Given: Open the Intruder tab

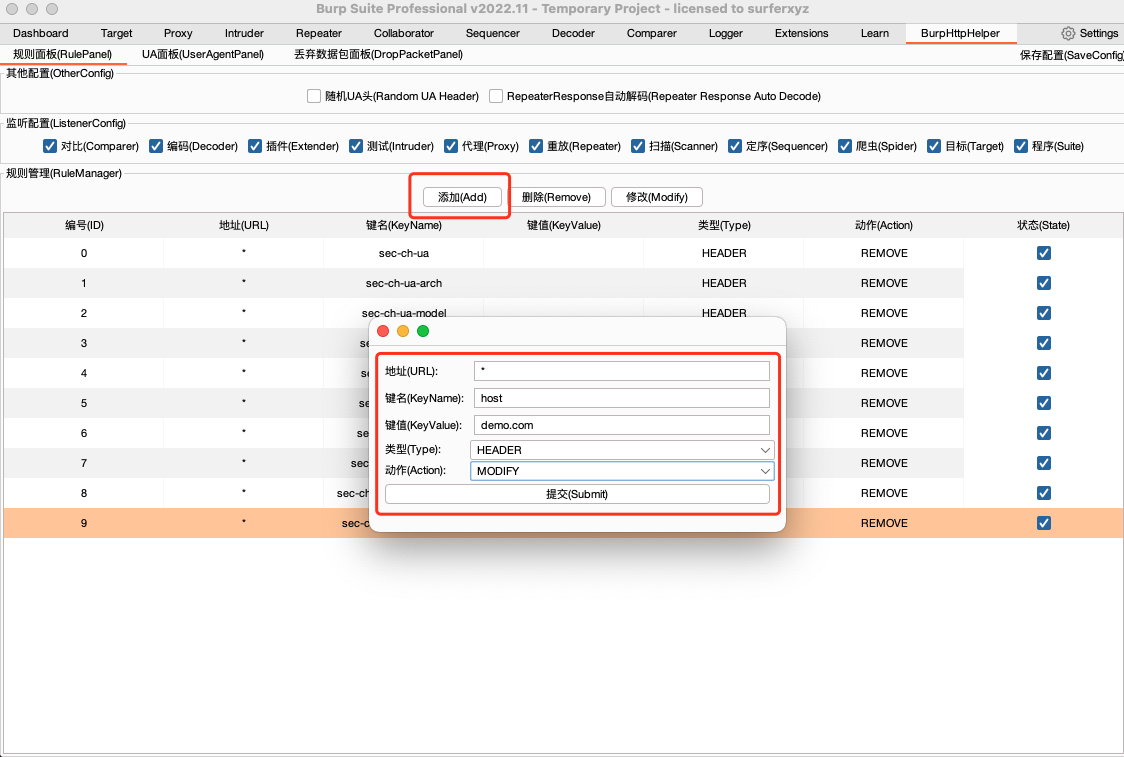Looking at the screenshot, I should tap(244, 33).
